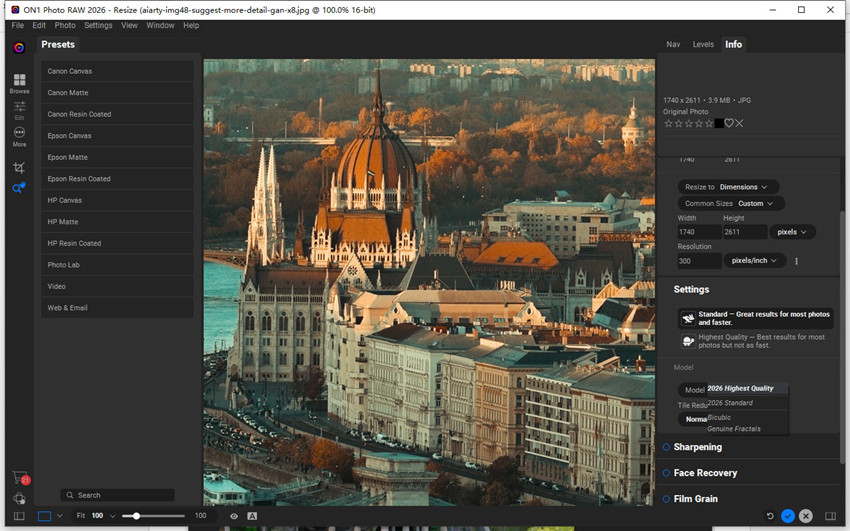This screenshot has width=850, height=531.
Task: Open the pixels/inch resolution dropdown
Action: click(754, 261)
